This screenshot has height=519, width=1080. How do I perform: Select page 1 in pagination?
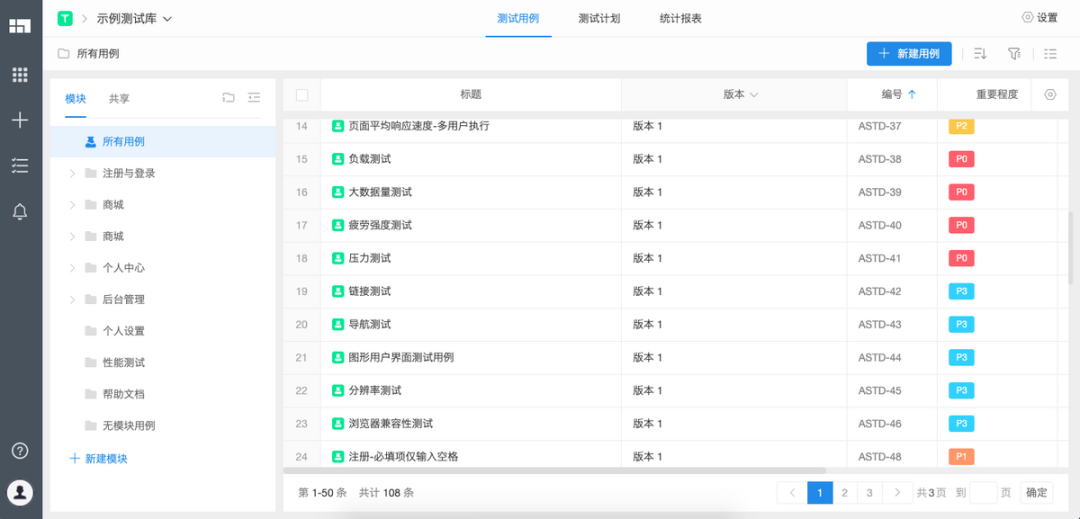click(x=820, y=493)
